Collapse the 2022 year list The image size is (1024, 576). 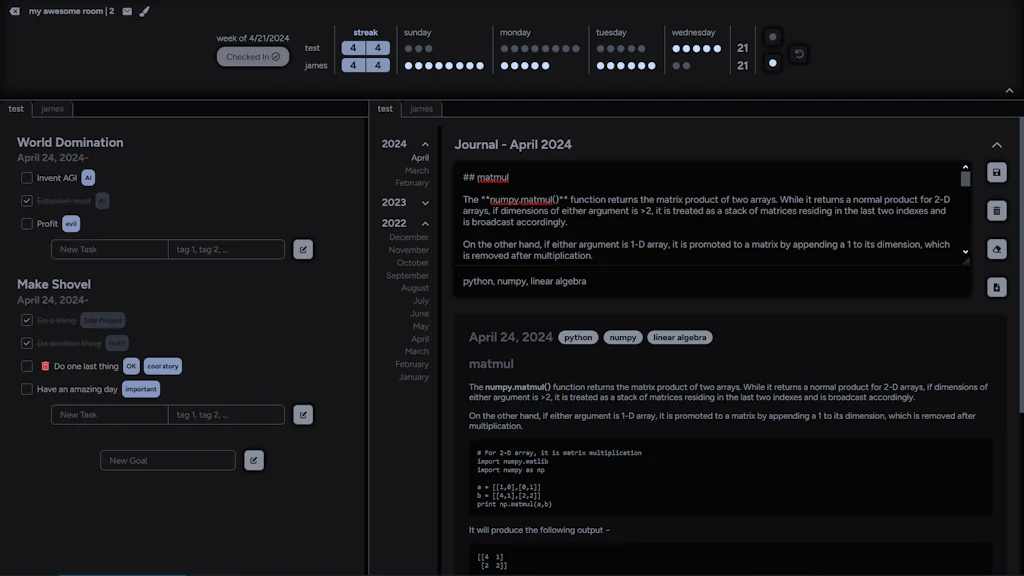pyautogui.click(x=425, y=223)
